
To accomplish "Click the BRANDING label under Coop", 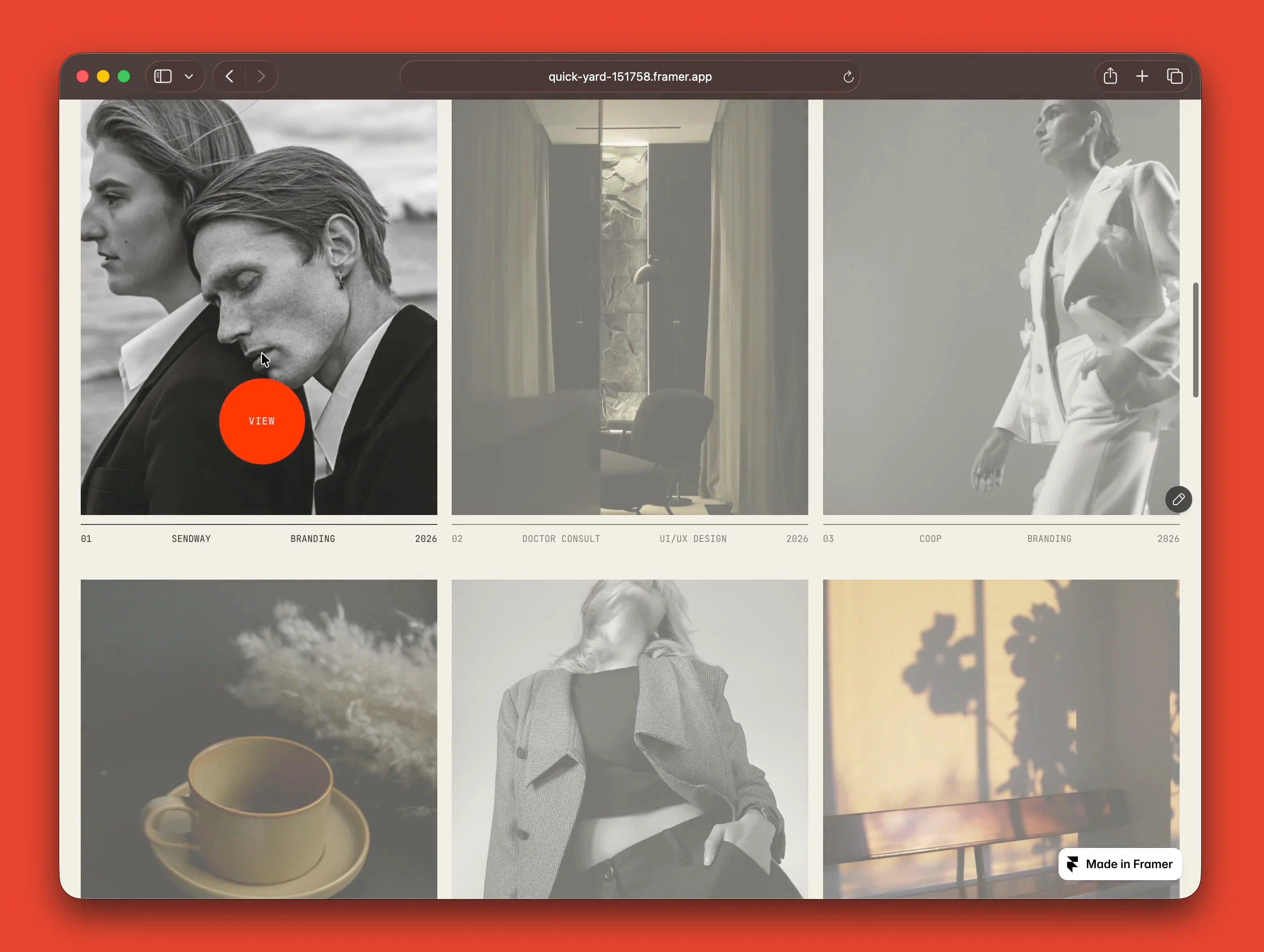I will click(x=1049, y=539).
